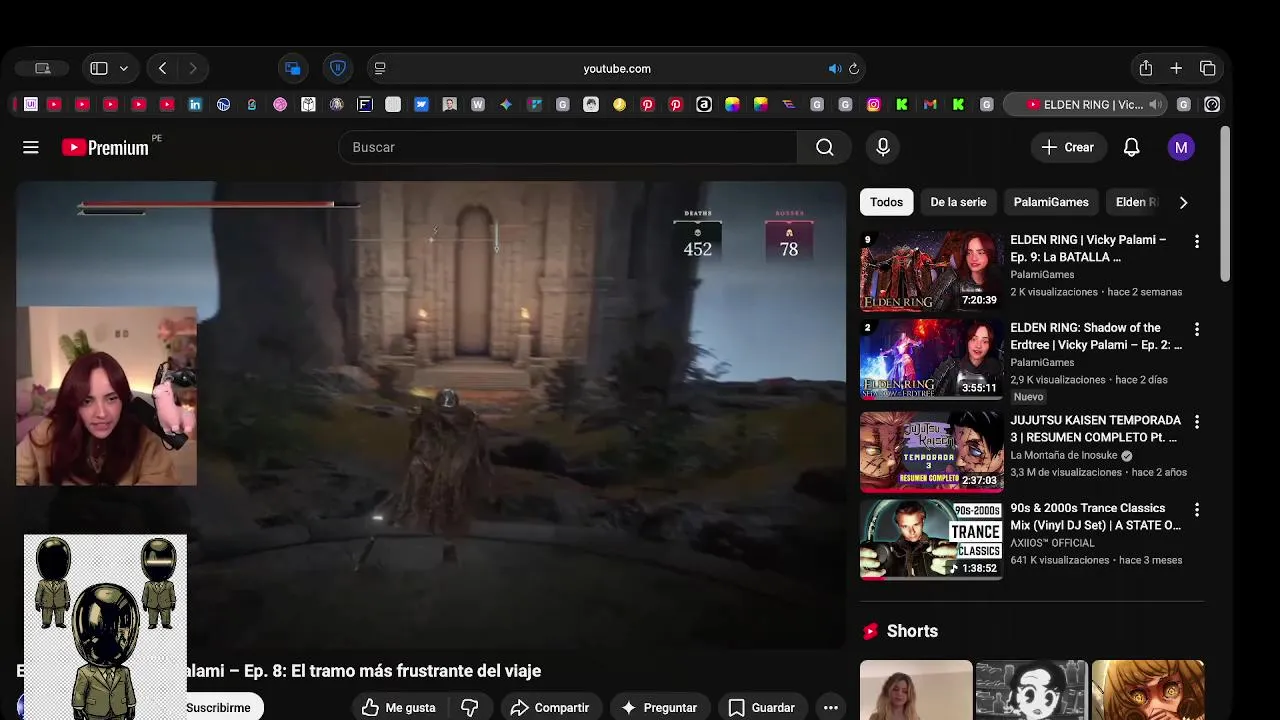Dislike the video with thumbs down
The height and width of the screenshot is (720, 1280).
(469, 707)
